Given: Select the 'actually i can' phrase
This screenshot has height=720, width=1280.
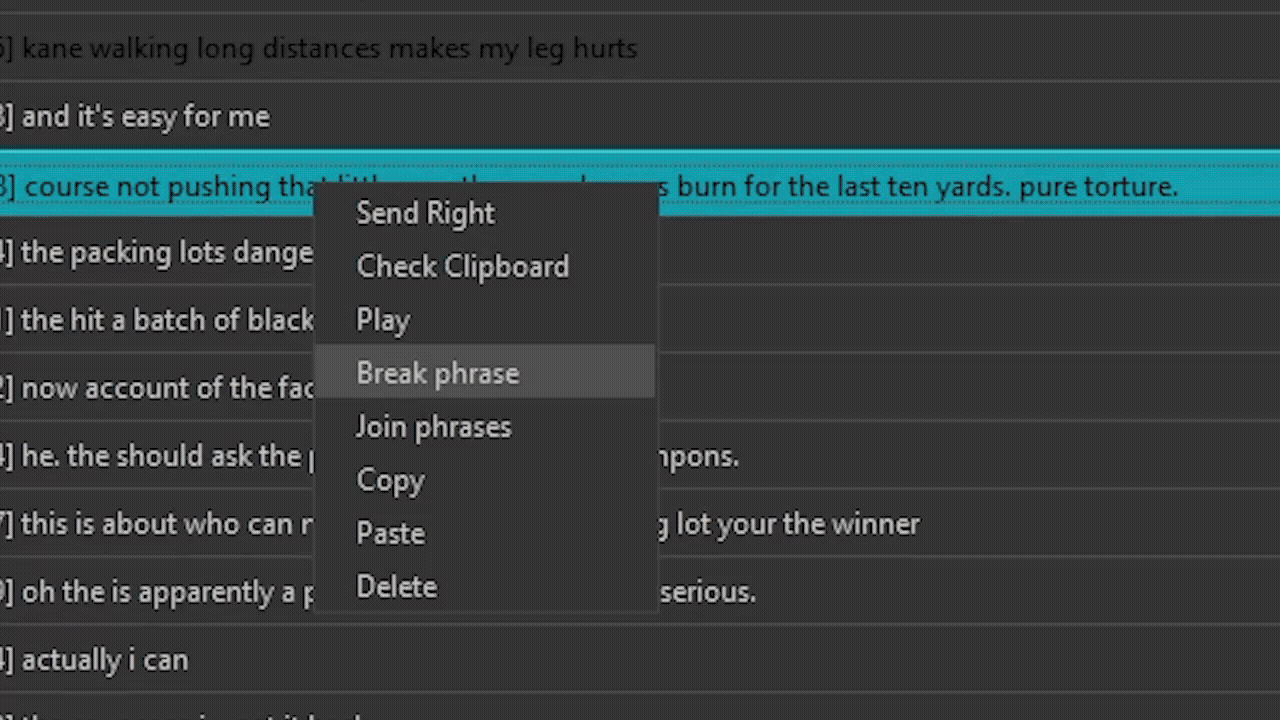Looking at the screenshot, I should [x=105, y=660].
